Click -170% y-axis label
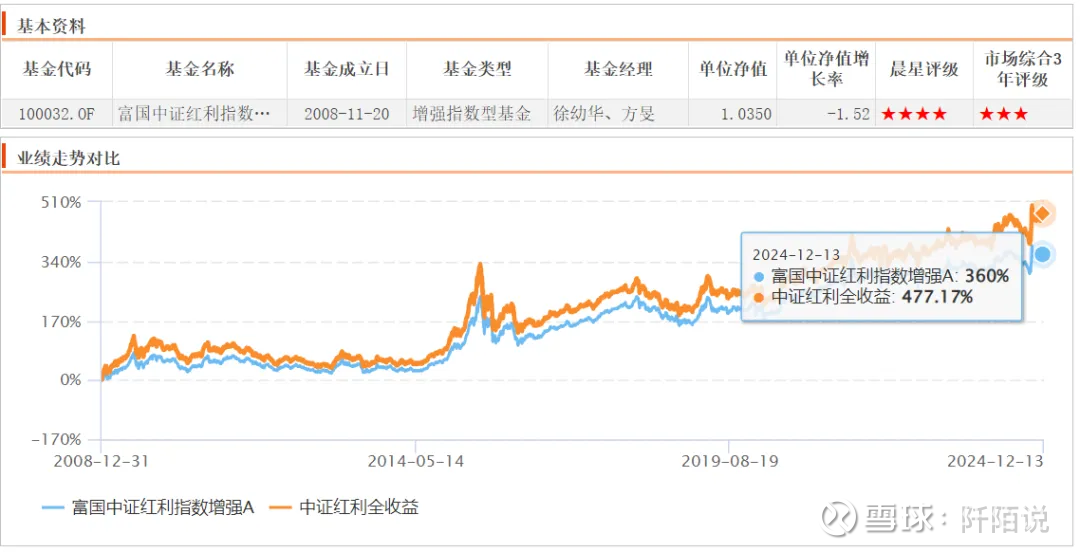 tap(56, 440)
